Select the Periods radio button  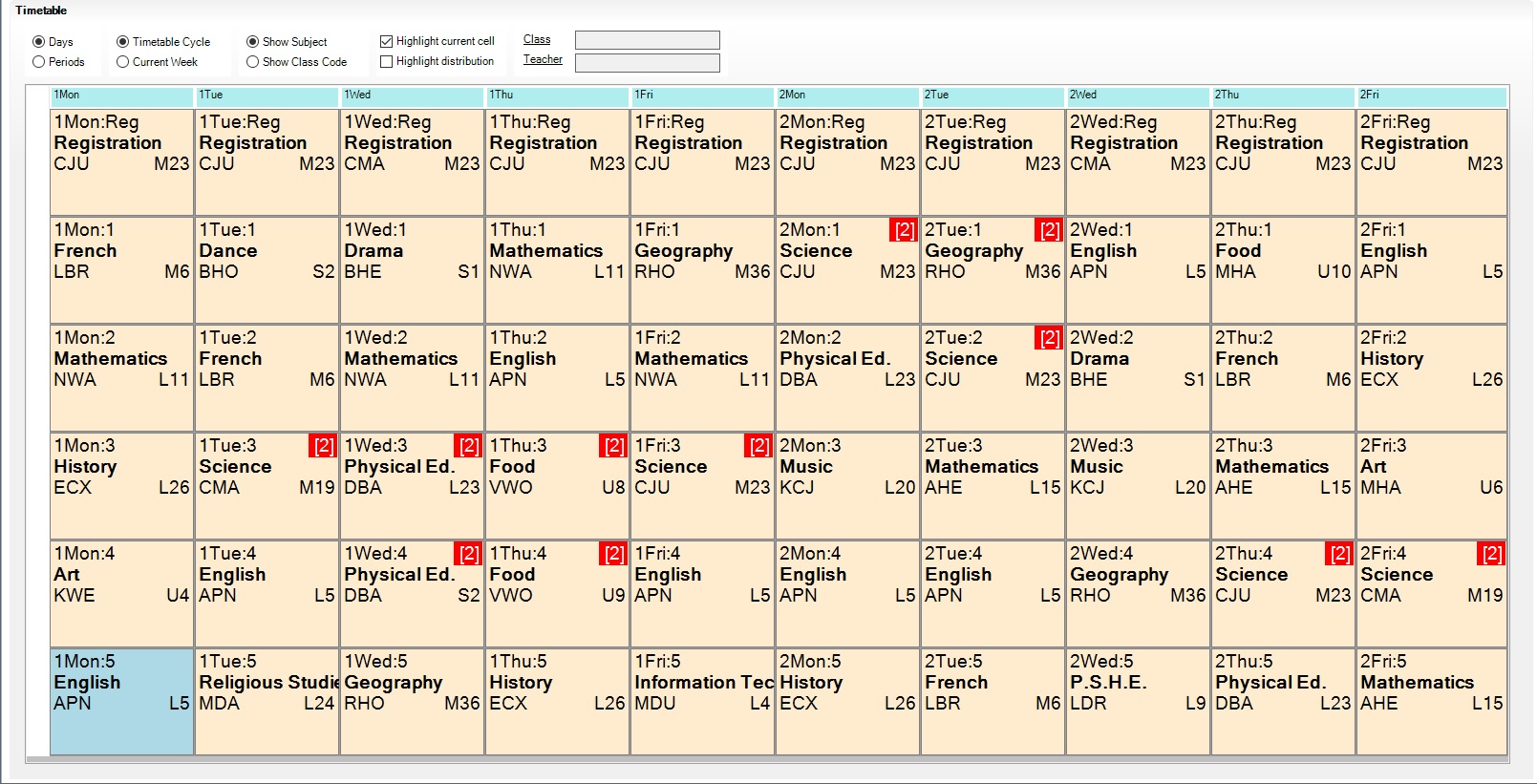pos(39,62)
